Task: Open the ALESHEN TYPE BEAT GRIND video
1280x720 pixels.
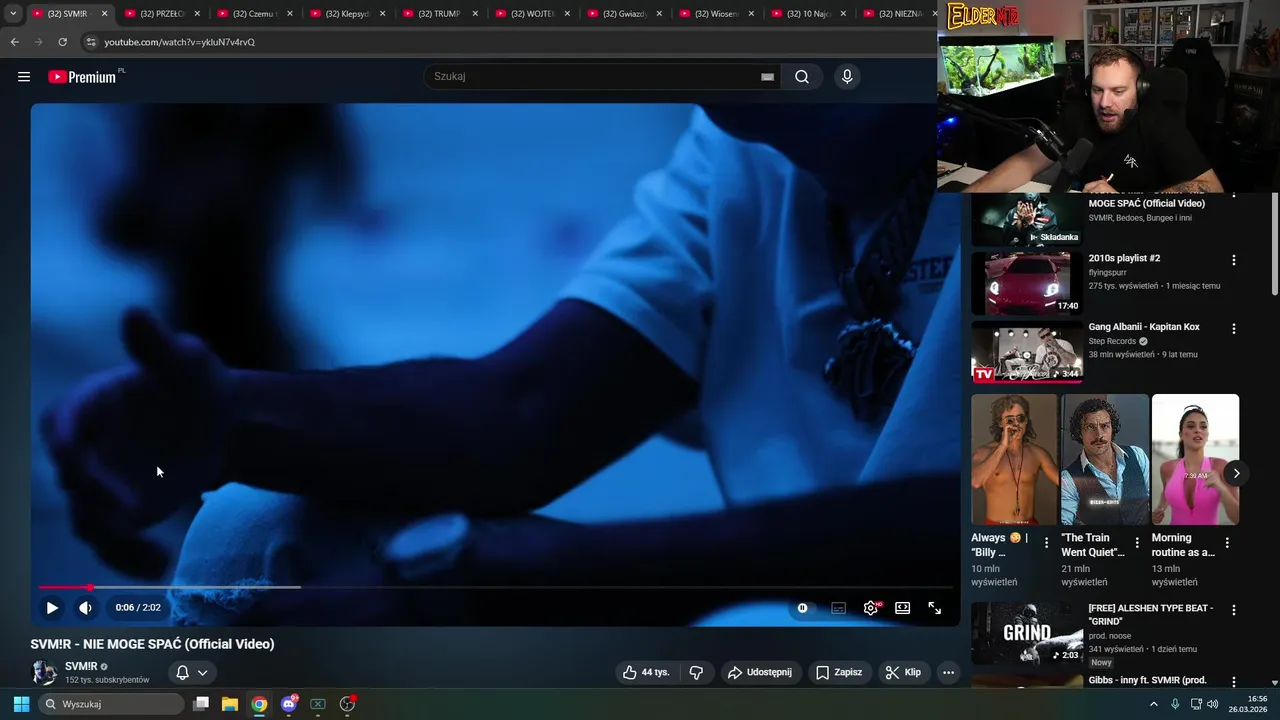Action: pos(1027,633)
